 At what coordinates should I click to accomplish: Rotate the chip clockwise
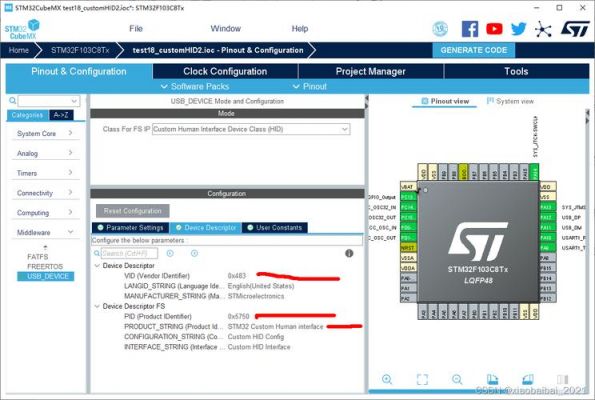tap(492, 379)
